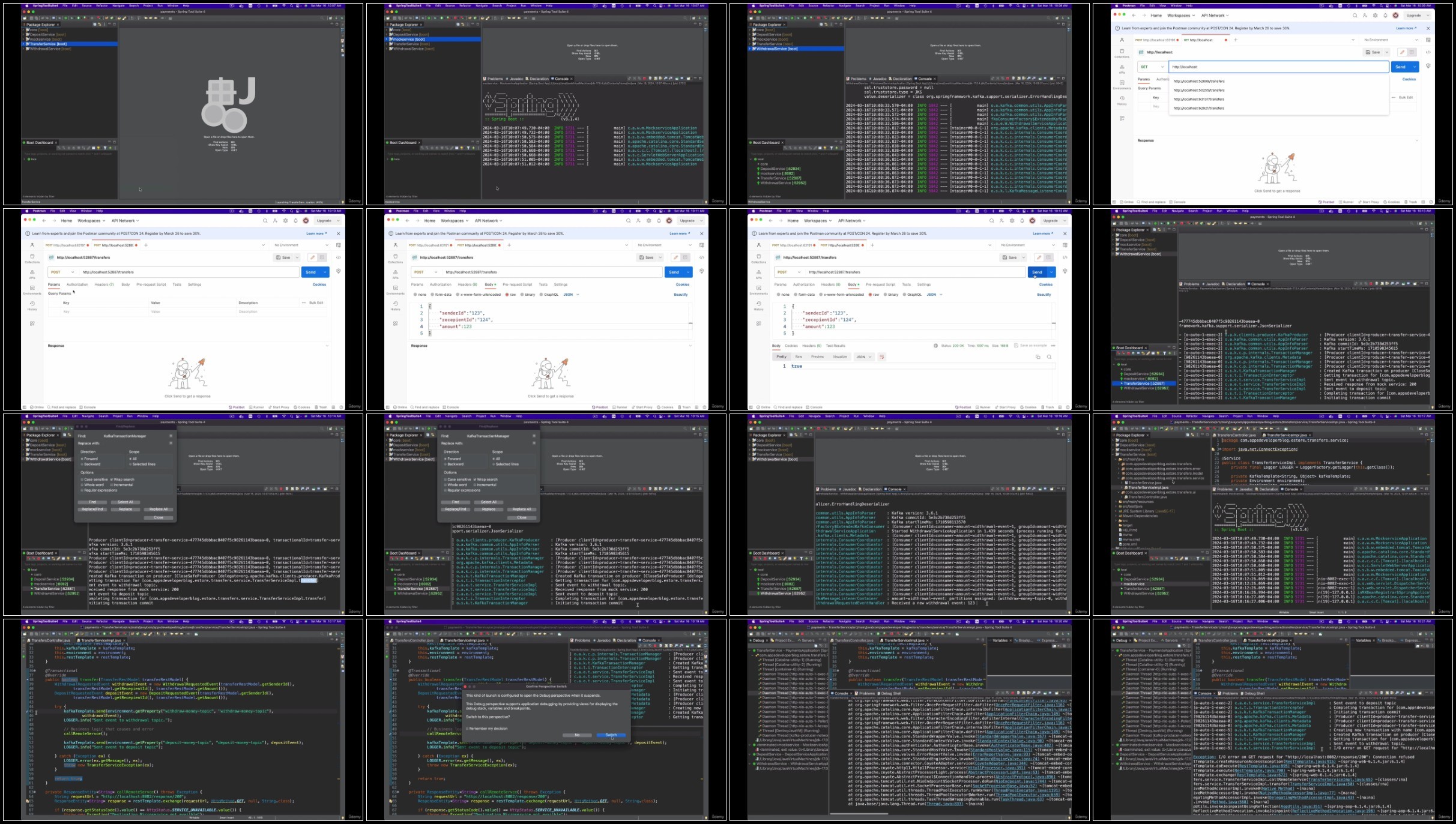10:12 AM Postman frame: select binary body radio
Screen dimensions: 1456x824
(885, 295)
